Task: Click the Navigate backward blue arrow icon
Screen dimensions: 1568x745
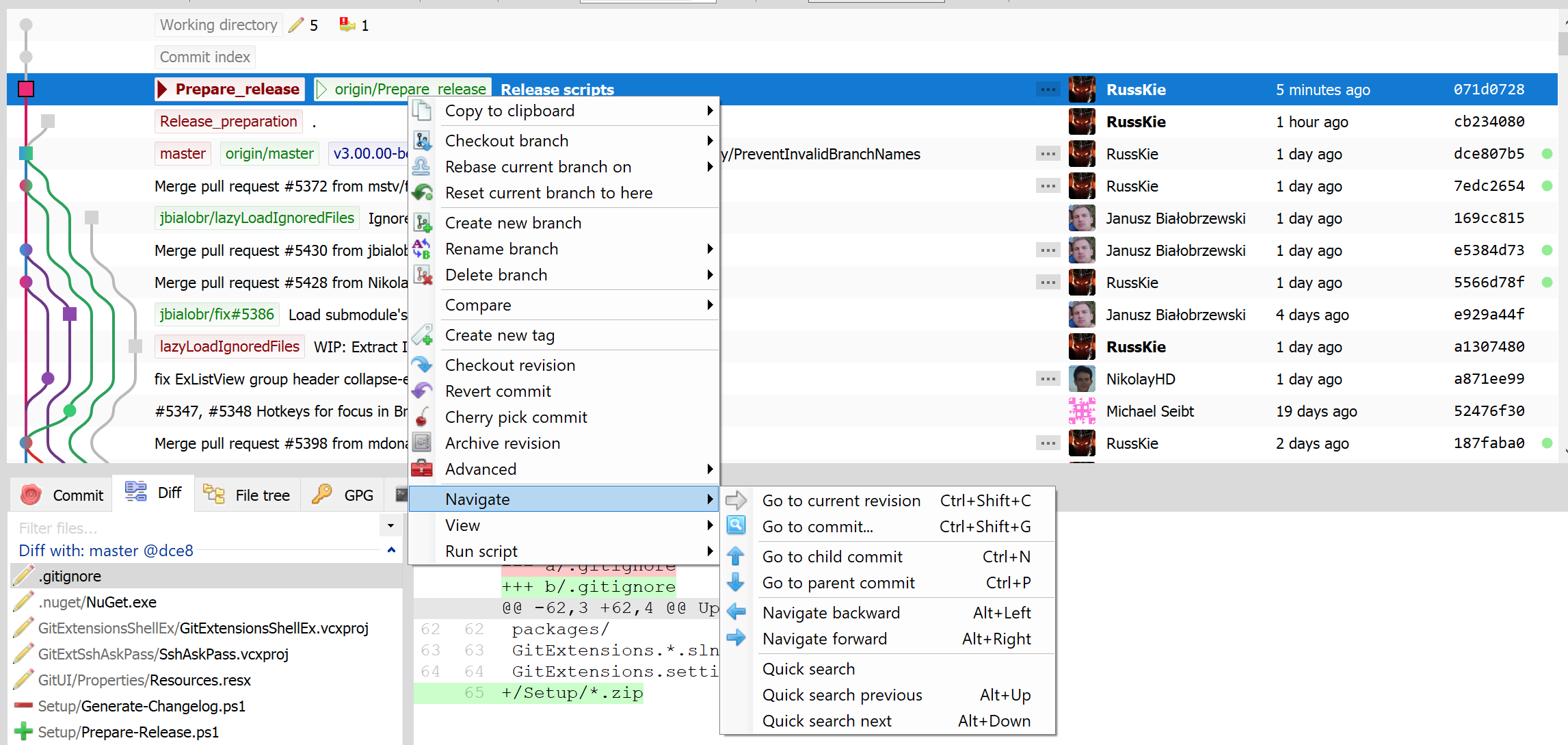Action: pyautogui.click(x=736, y=612)
